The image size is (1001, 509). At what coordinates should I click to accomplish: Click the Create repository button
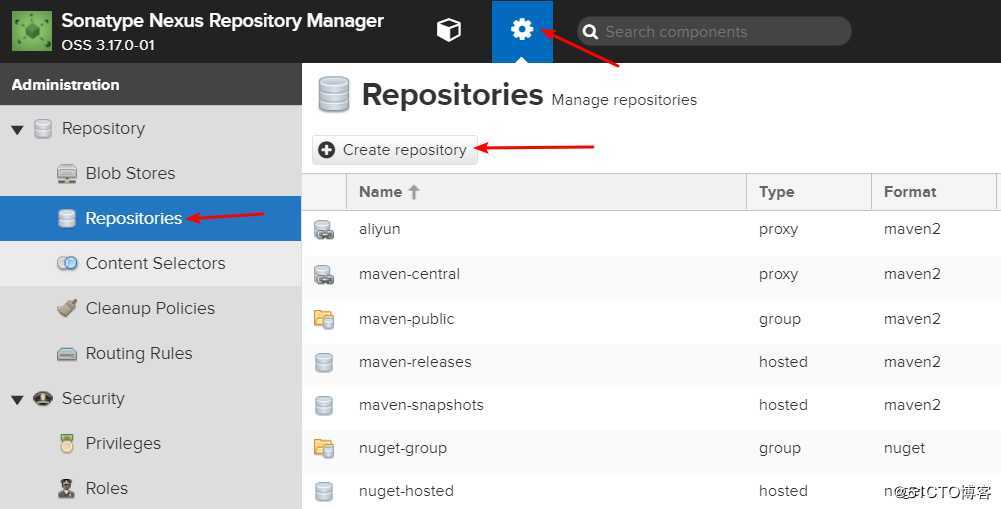click(395, 150)
